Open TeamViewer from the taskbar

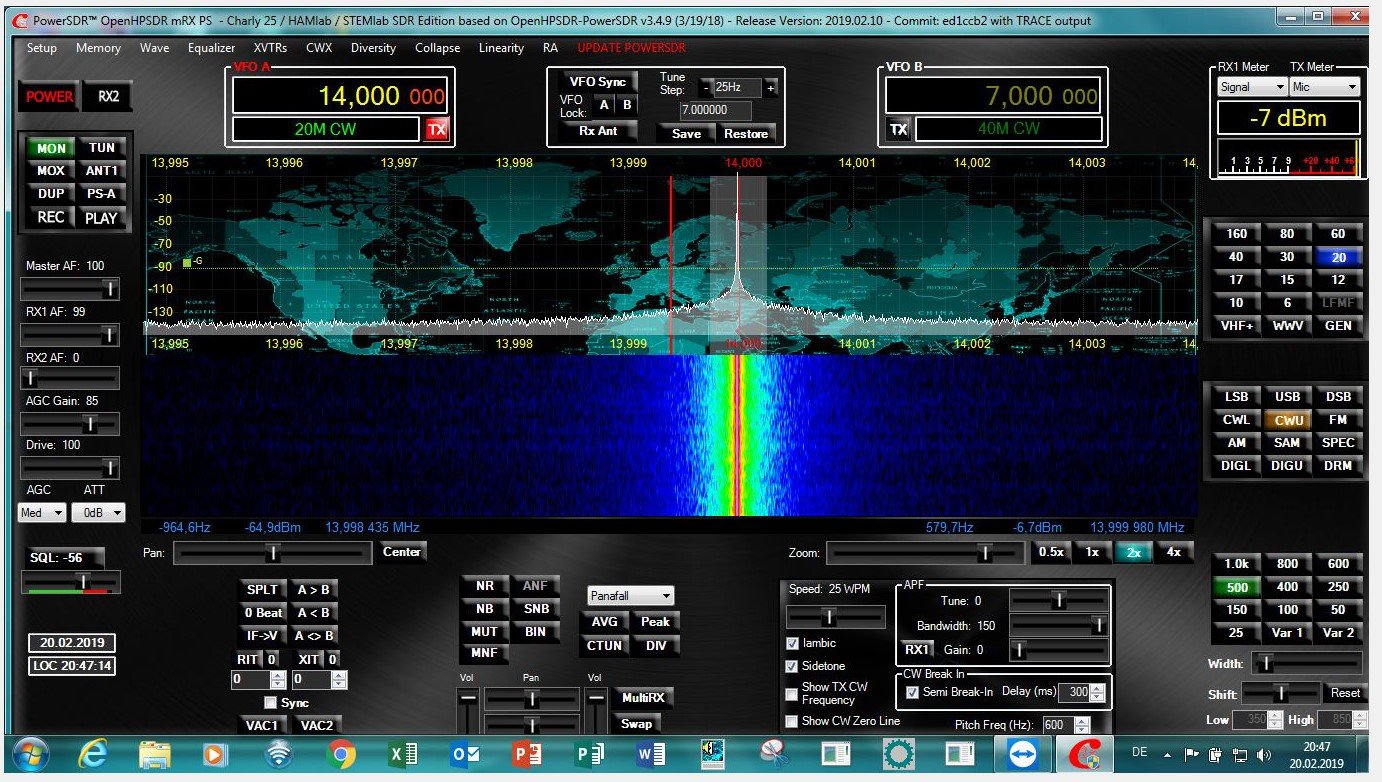(x=1022, y=755)
